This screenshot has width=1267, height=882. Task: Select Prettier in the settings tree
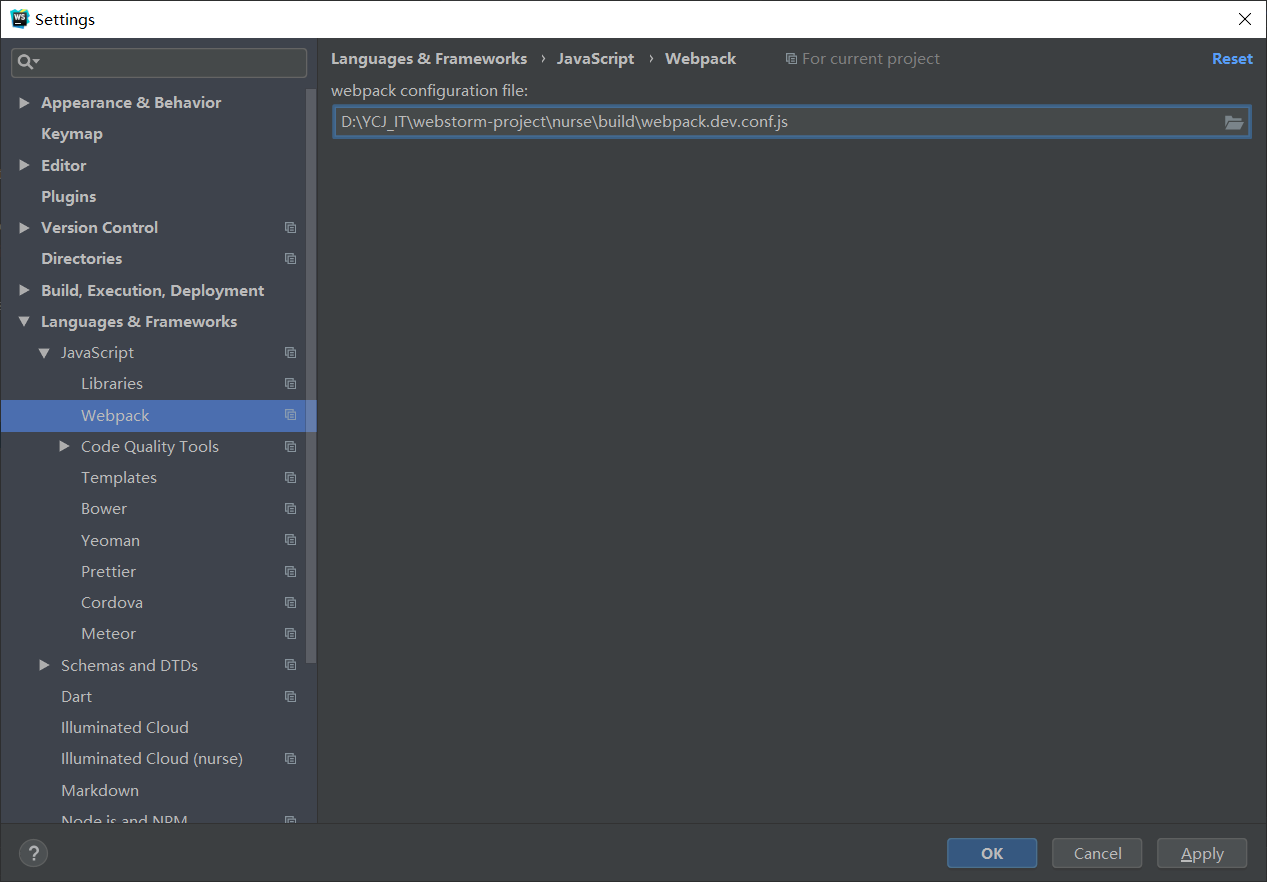(108, 571)
